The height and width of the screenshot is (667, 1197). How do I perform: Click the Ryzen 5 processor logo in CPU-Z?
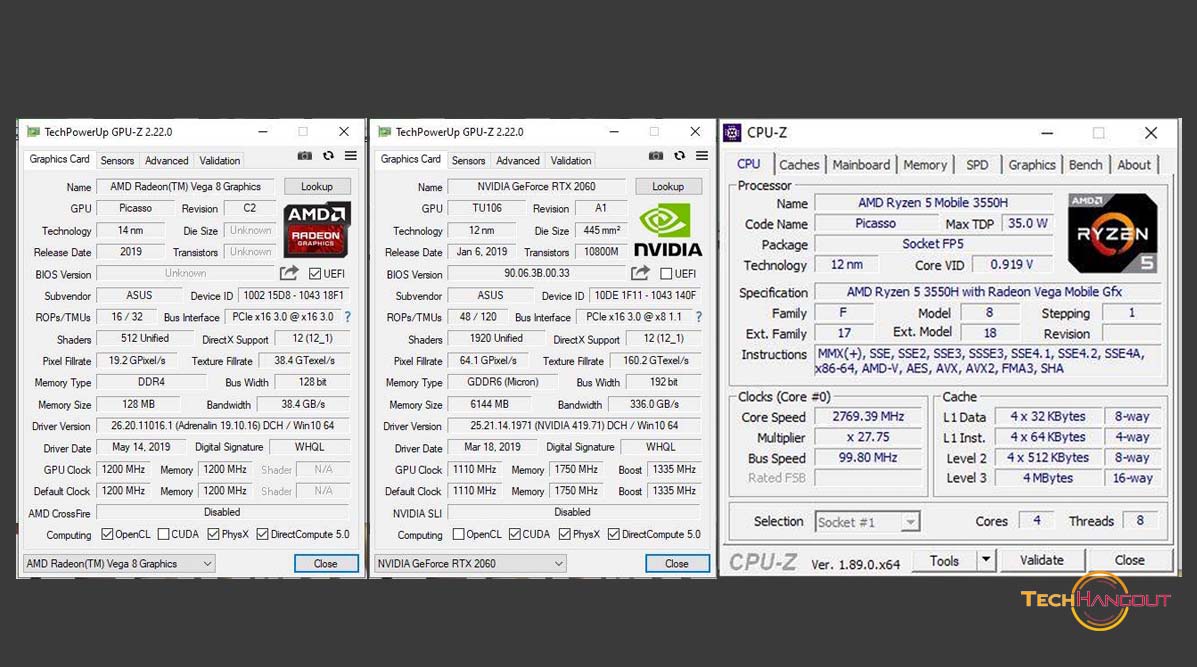1112,233
